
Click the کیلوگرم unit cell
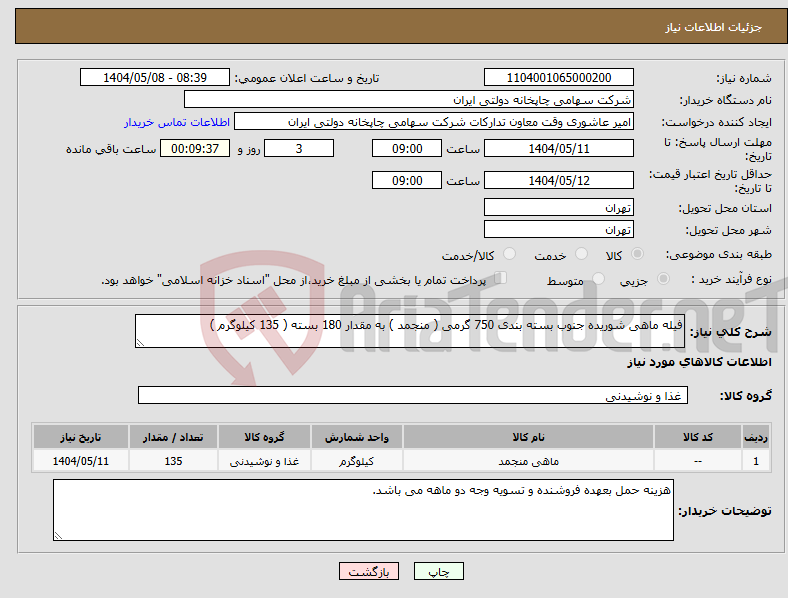[357, 461]
